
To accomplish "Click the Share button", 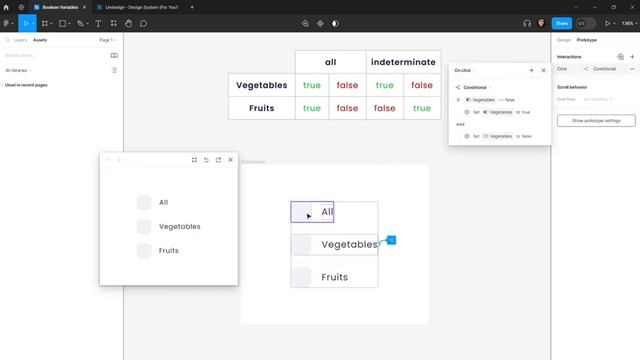I will click(562, 24).
